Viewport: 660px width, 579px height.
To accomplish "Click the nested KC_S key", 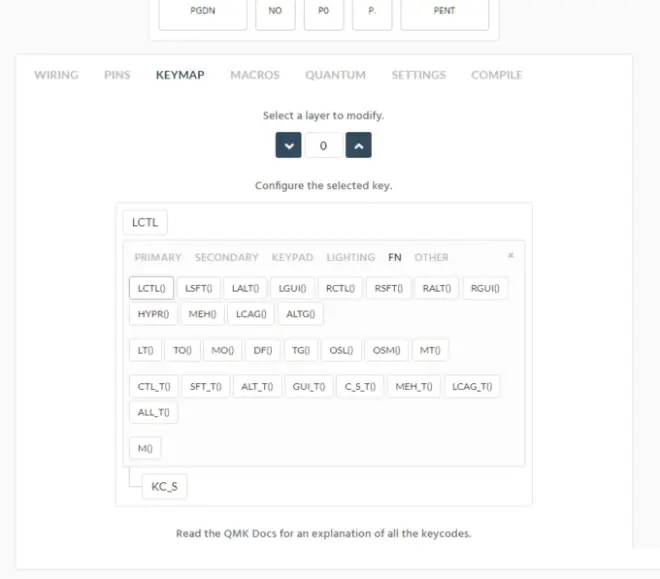I will click(x=164, y=486).
